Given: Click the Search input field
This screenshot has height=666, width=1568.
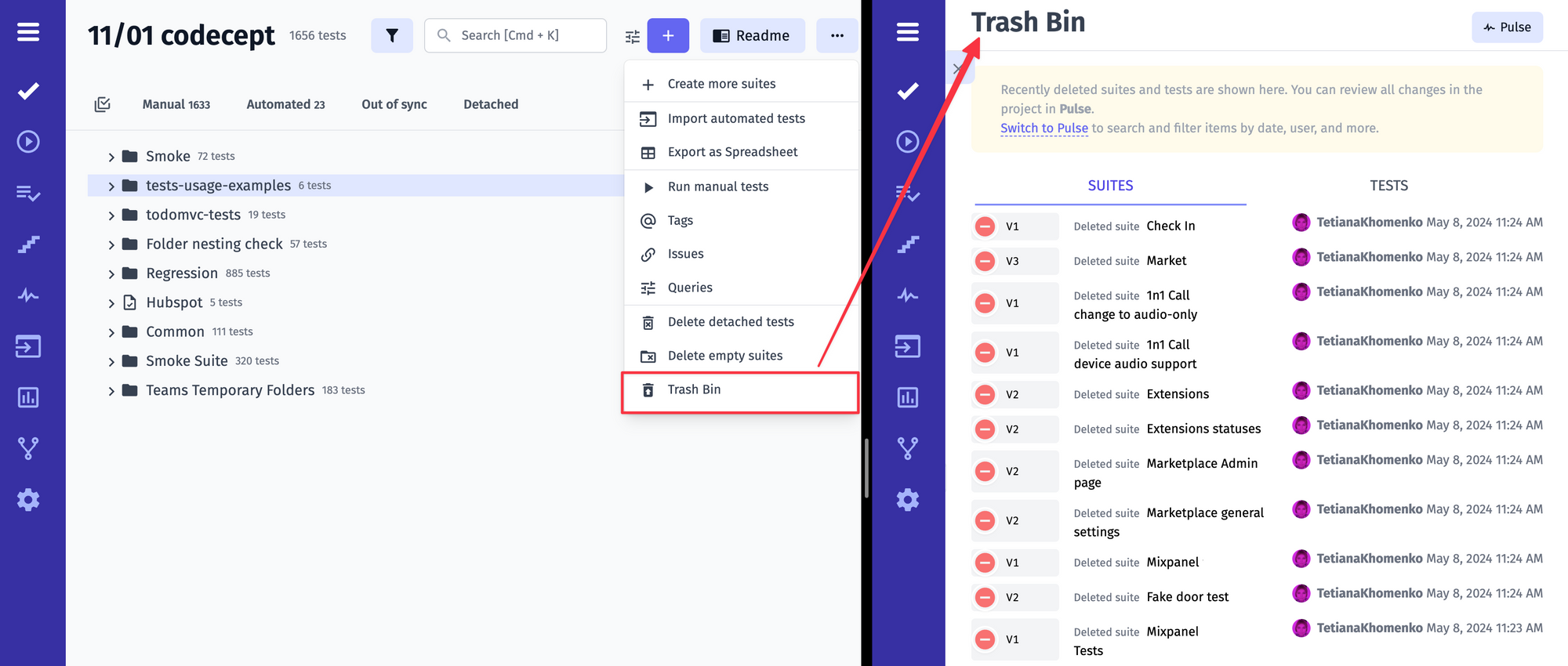Looking at the screenshot, I should click(x=515, y=35).
